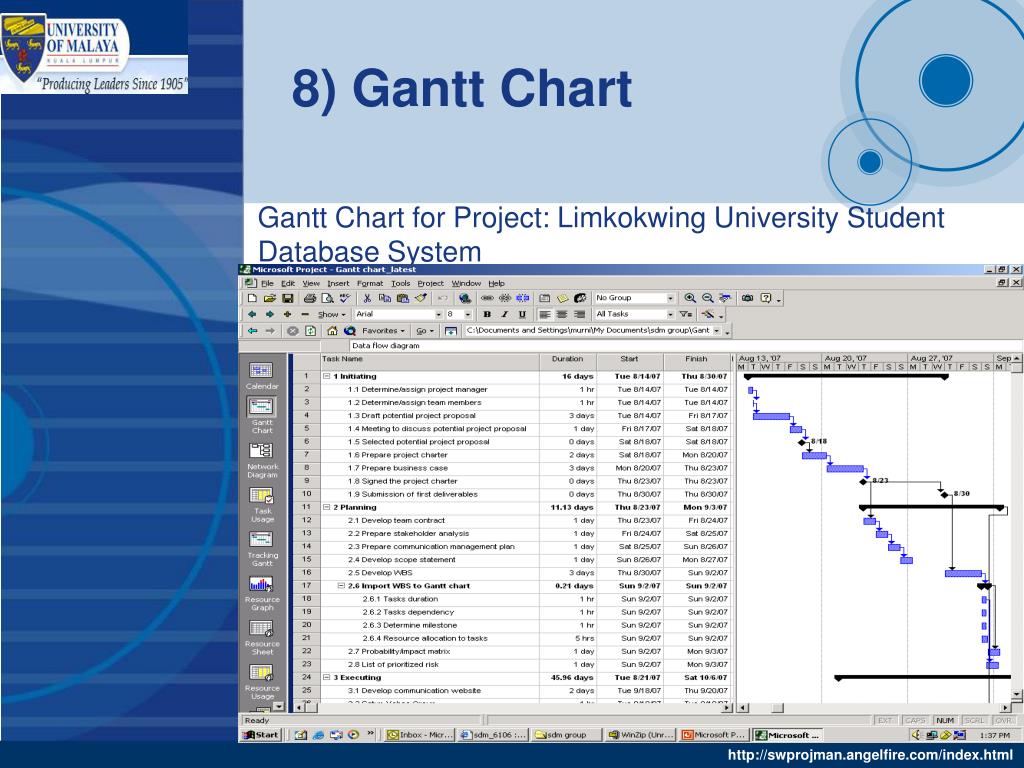Image resolution: width=1024 pixels, height=768 pixels.
Task: Open the Insert menu
Action: 338,283
